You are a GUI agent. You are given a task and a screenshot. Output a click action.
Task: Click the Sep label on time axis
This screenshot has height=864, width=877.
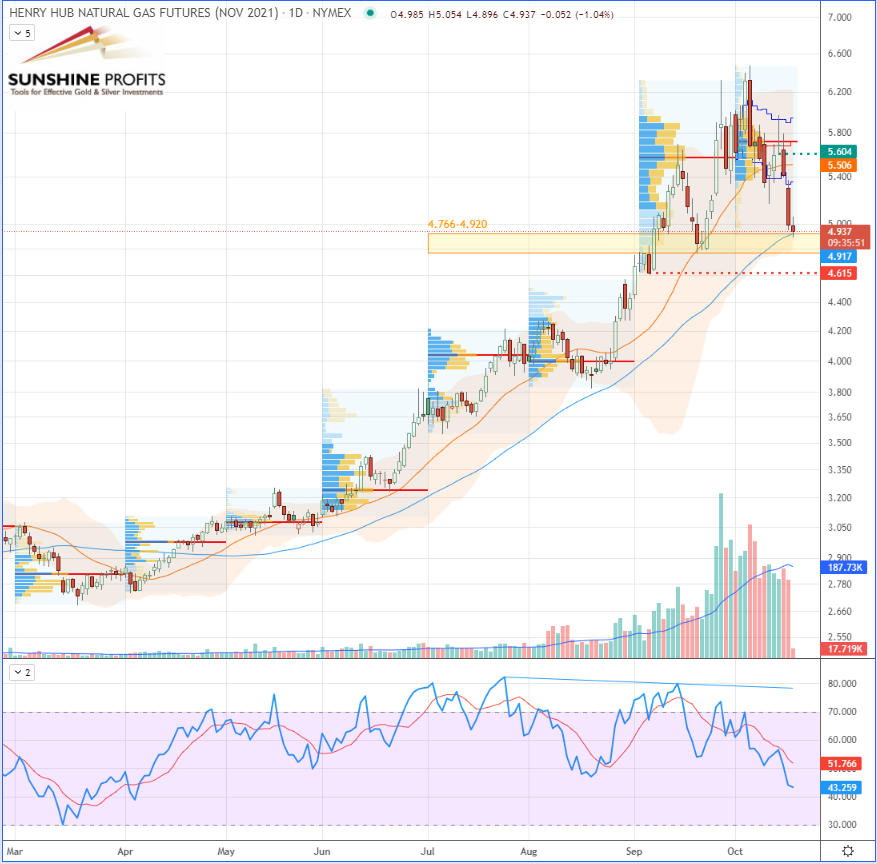(634, 852)
